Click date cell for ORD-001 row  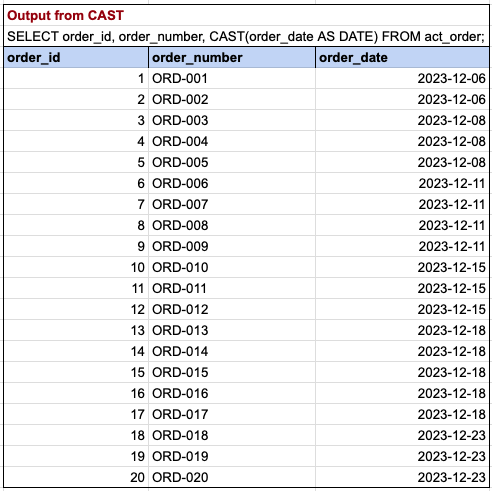pyautogui.click(x=402, y=79)
